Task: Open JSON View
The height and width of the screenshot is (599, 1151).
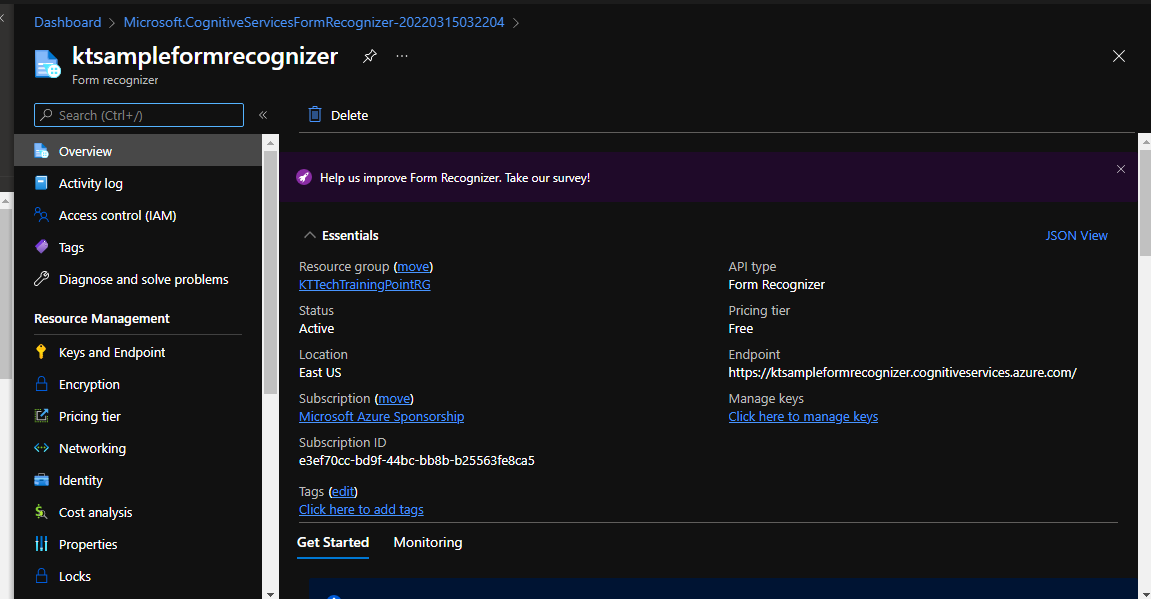Action: 1076,235
